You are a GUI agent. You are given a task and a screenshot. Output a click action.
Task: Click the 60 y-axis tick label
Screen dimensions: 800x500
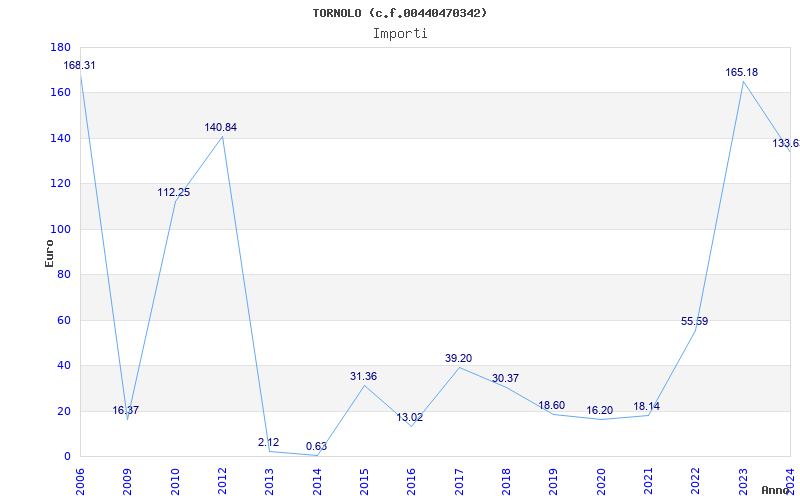[x=64, y=320]
